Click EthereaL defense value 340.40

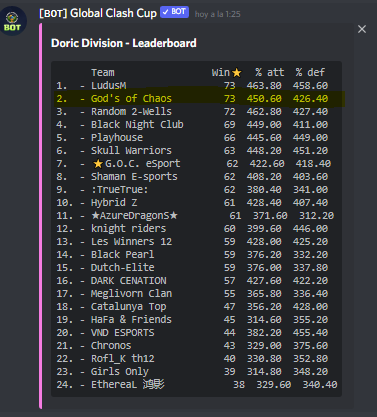pos(320,384)
